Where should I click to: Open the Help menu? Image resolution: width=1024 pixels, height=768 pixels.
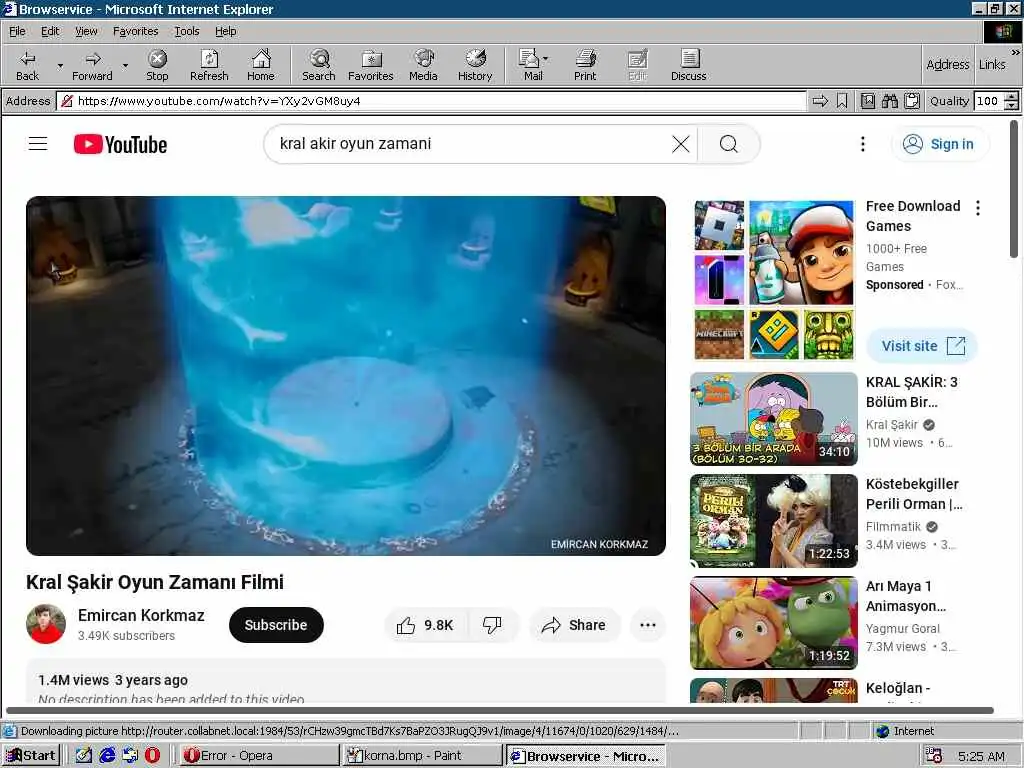coord(225,31)
